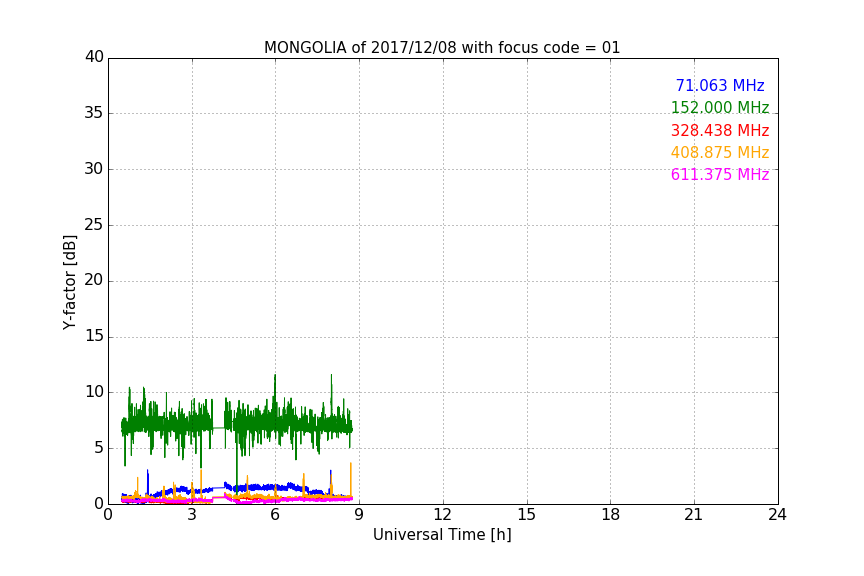
Task: Select the 611.375 MHz legend label
Action: coord(720,174)
